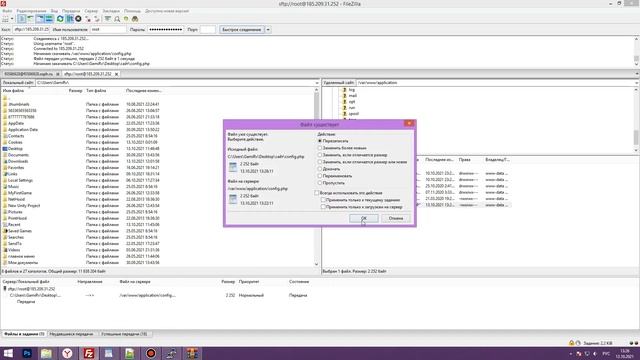The image size is (640, 360).
Task: Click the red record app in taskbar
Action: 151,353
